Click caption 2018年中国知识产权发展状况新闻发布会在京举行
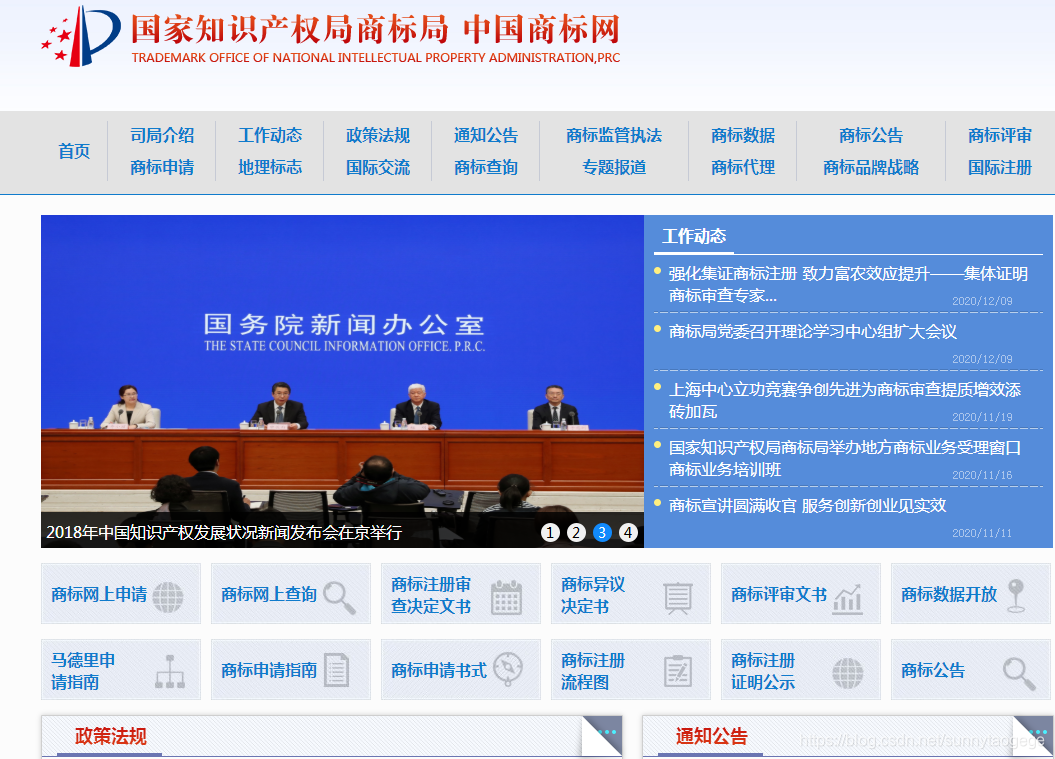 (224, 533)
